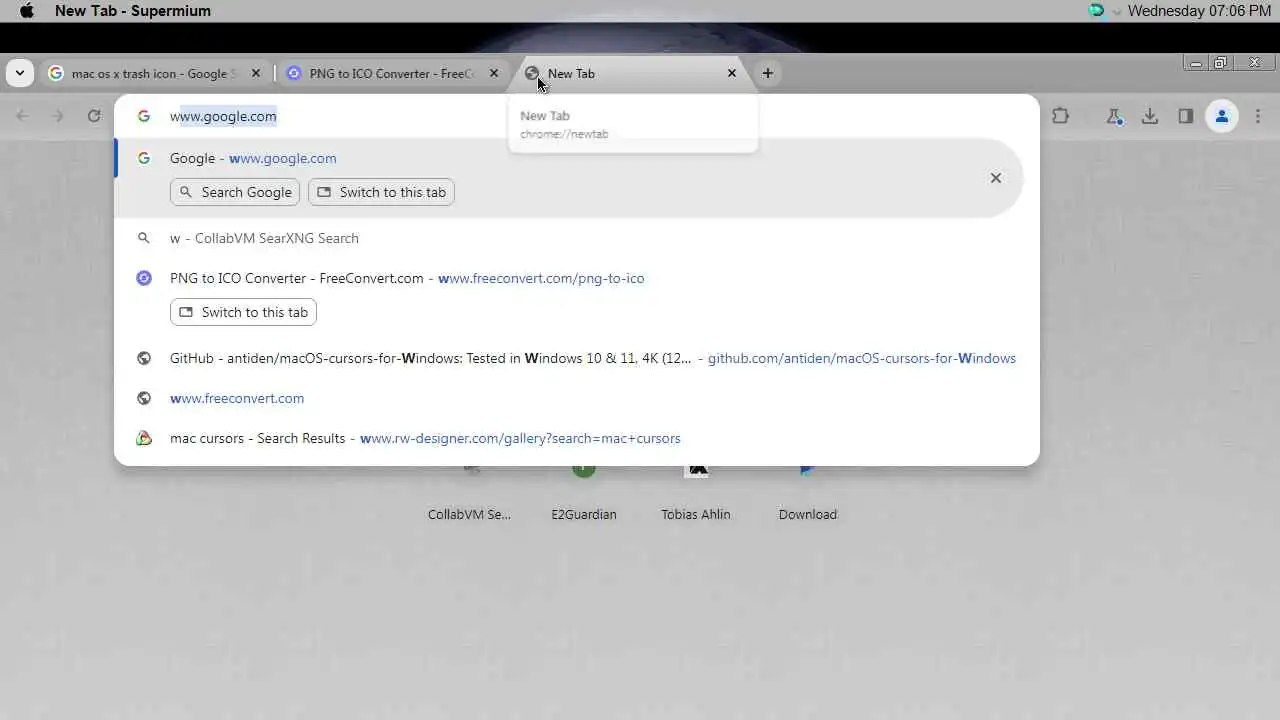1280x720 pixels.
Task: Open the three-dot browser menu
Action: pos(1258,116)
